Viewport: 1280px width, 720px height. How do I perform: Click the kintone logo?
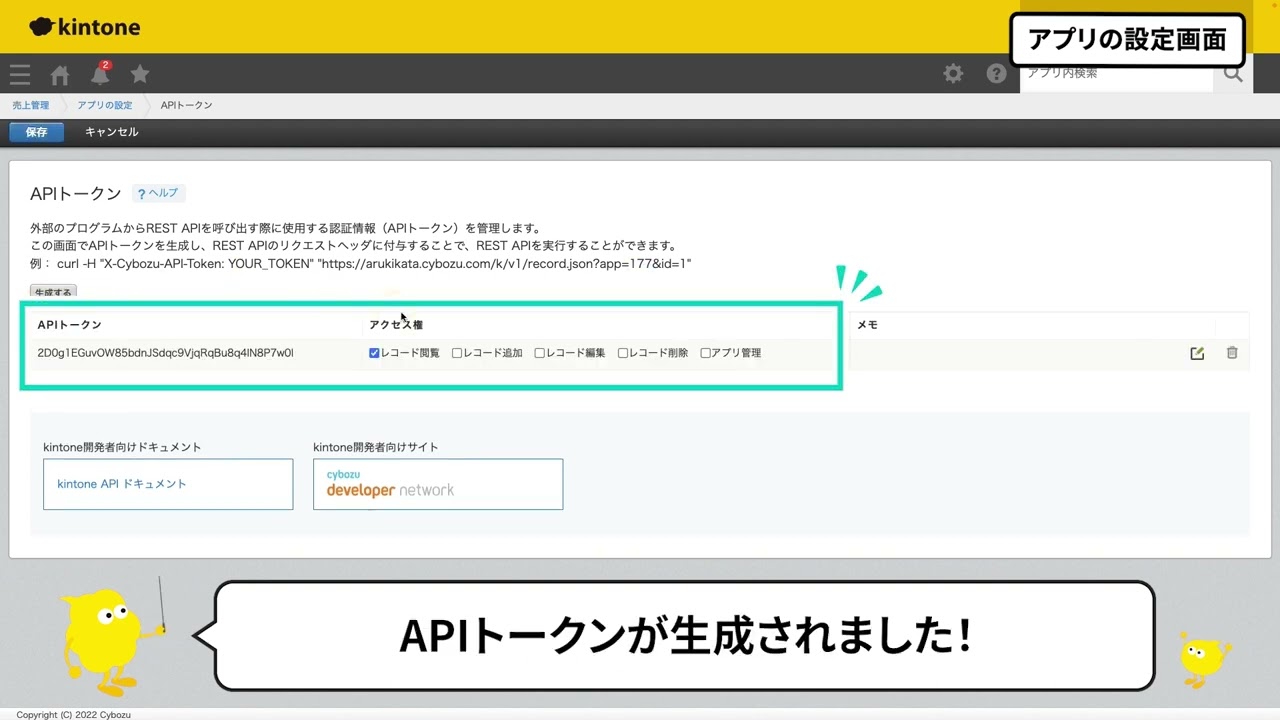85,27
